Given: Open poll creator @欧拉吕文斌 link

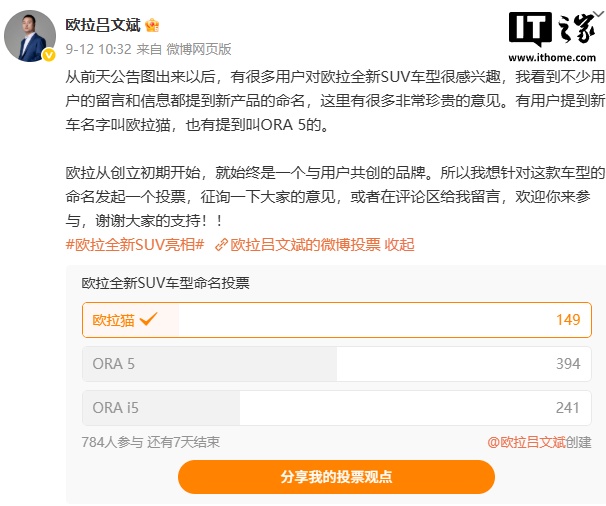Looking at the screenshot, I should click(526, 441).
